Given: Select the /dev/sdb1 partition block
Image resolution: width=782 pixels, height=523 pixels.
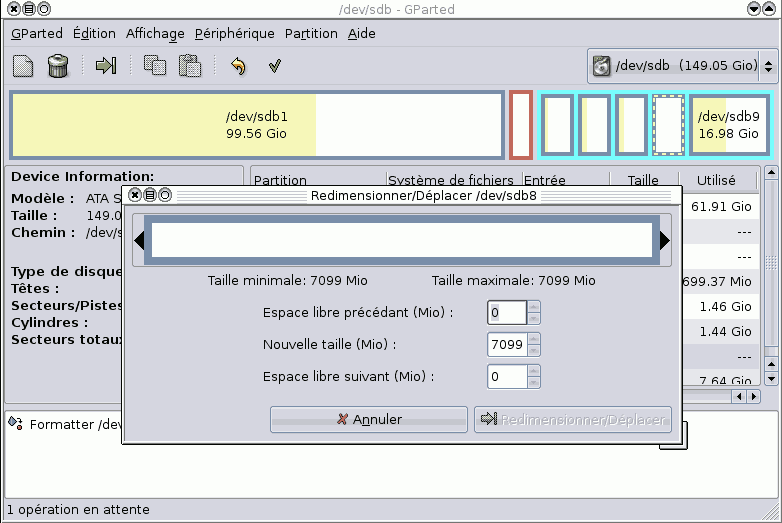Looking at the screenshot, I should click(256, 125).
